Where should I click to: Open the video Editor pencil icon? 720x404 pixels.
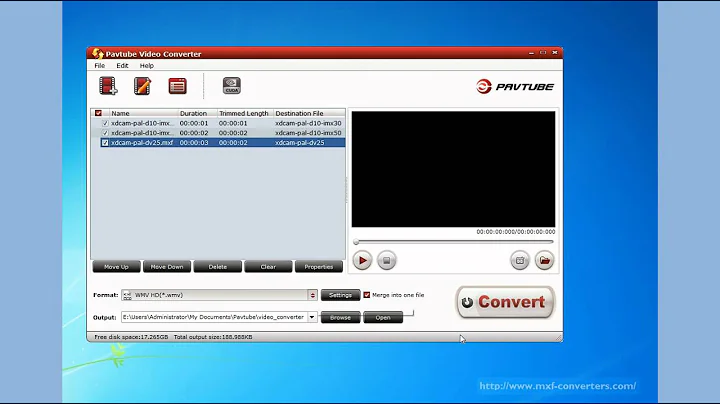pos(142,86)
